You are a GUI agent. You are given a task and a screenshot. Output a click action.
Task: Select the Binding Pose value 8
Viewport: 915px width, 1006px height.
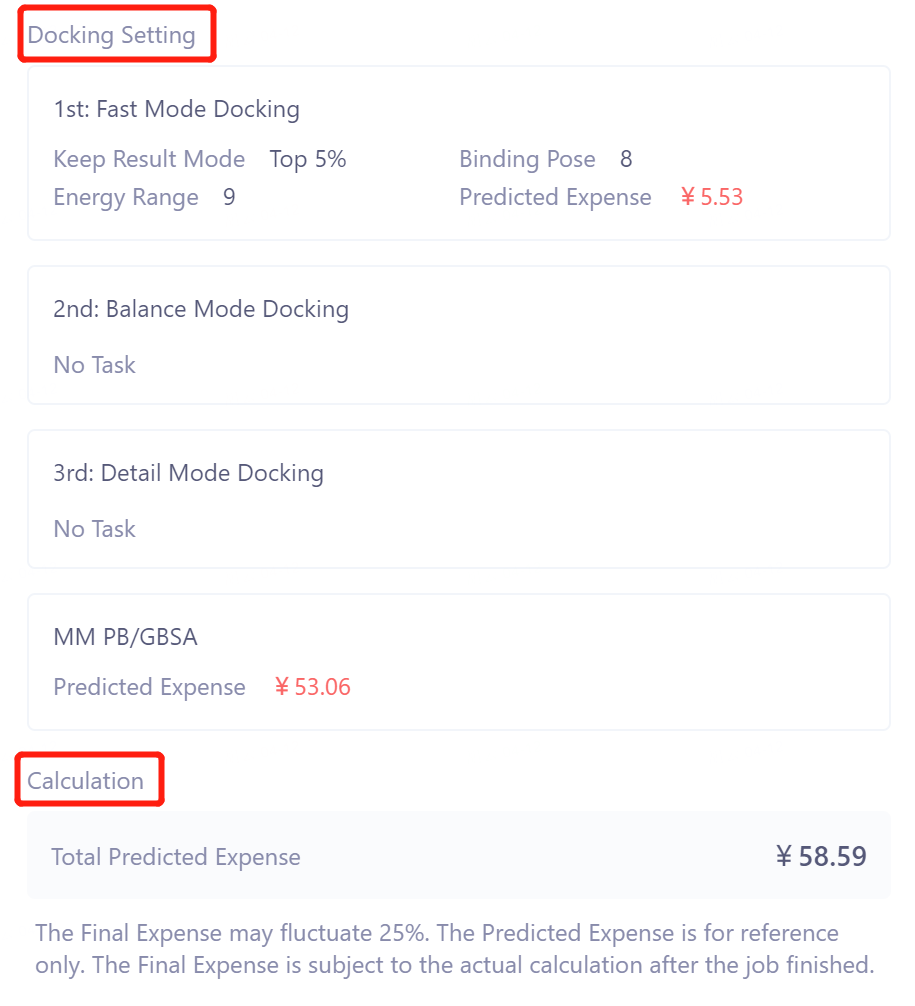[626, 159]
